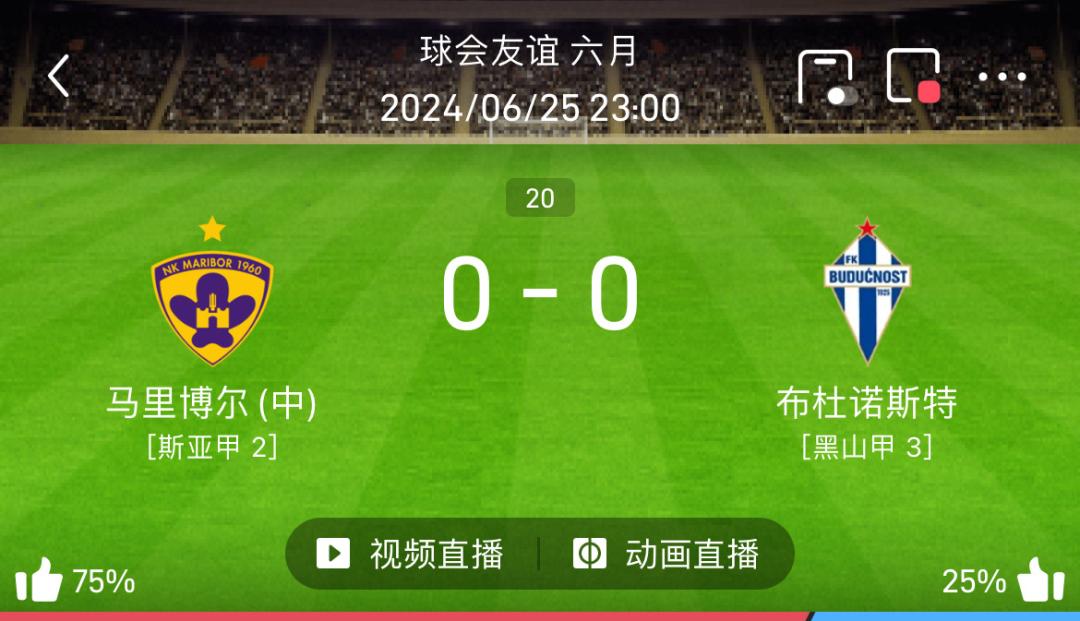
Task: Click the match minute badge 20
Action: (x=540, y=198)
